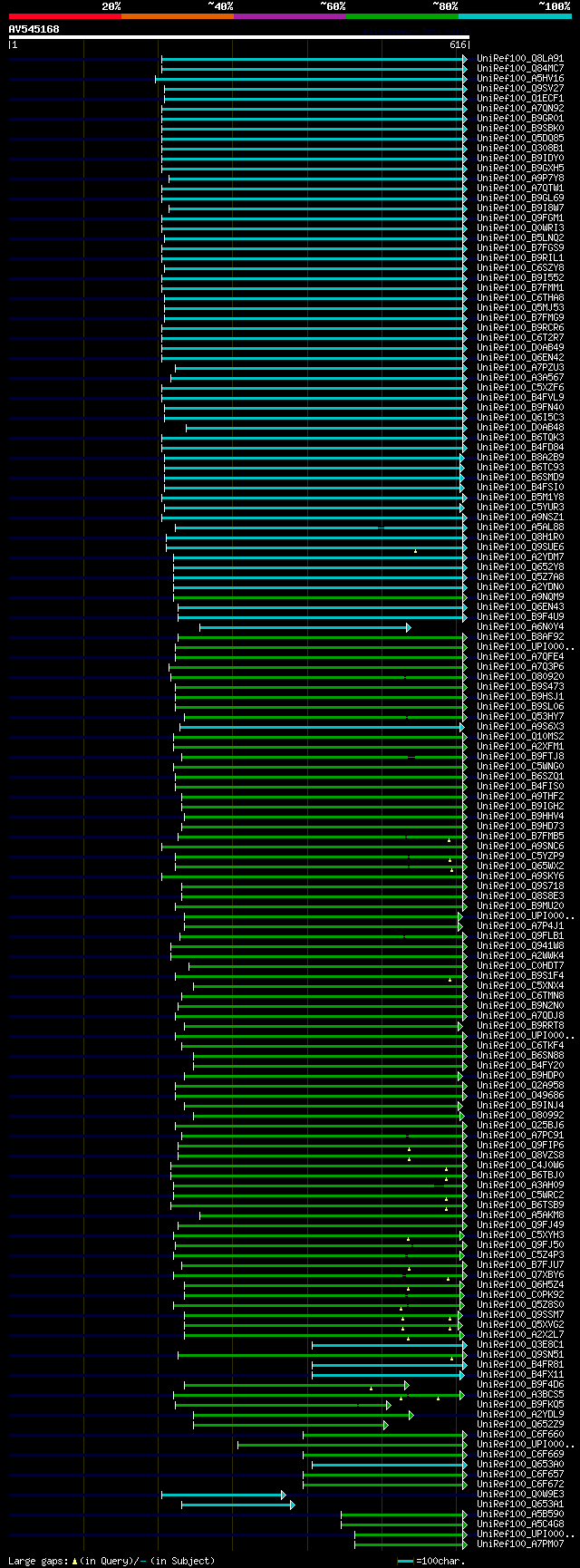Image resolution: width=580 pixels, height=1568 pixels.
Task: Select label UniRef100_Q53HY7
Action: [520, 716]
